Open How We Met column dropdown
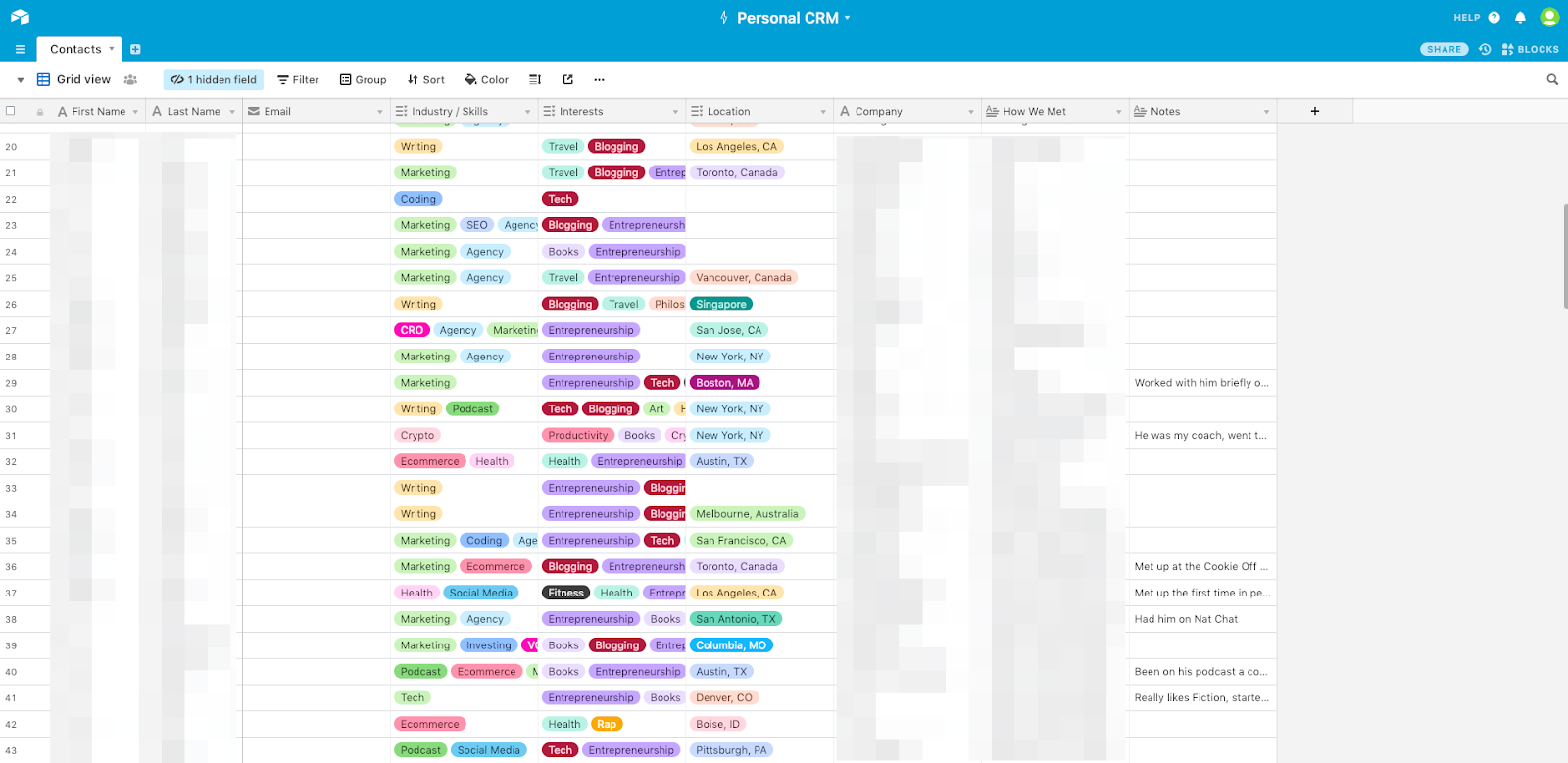Screen dimensions: 1568x763 (1118, 112)
